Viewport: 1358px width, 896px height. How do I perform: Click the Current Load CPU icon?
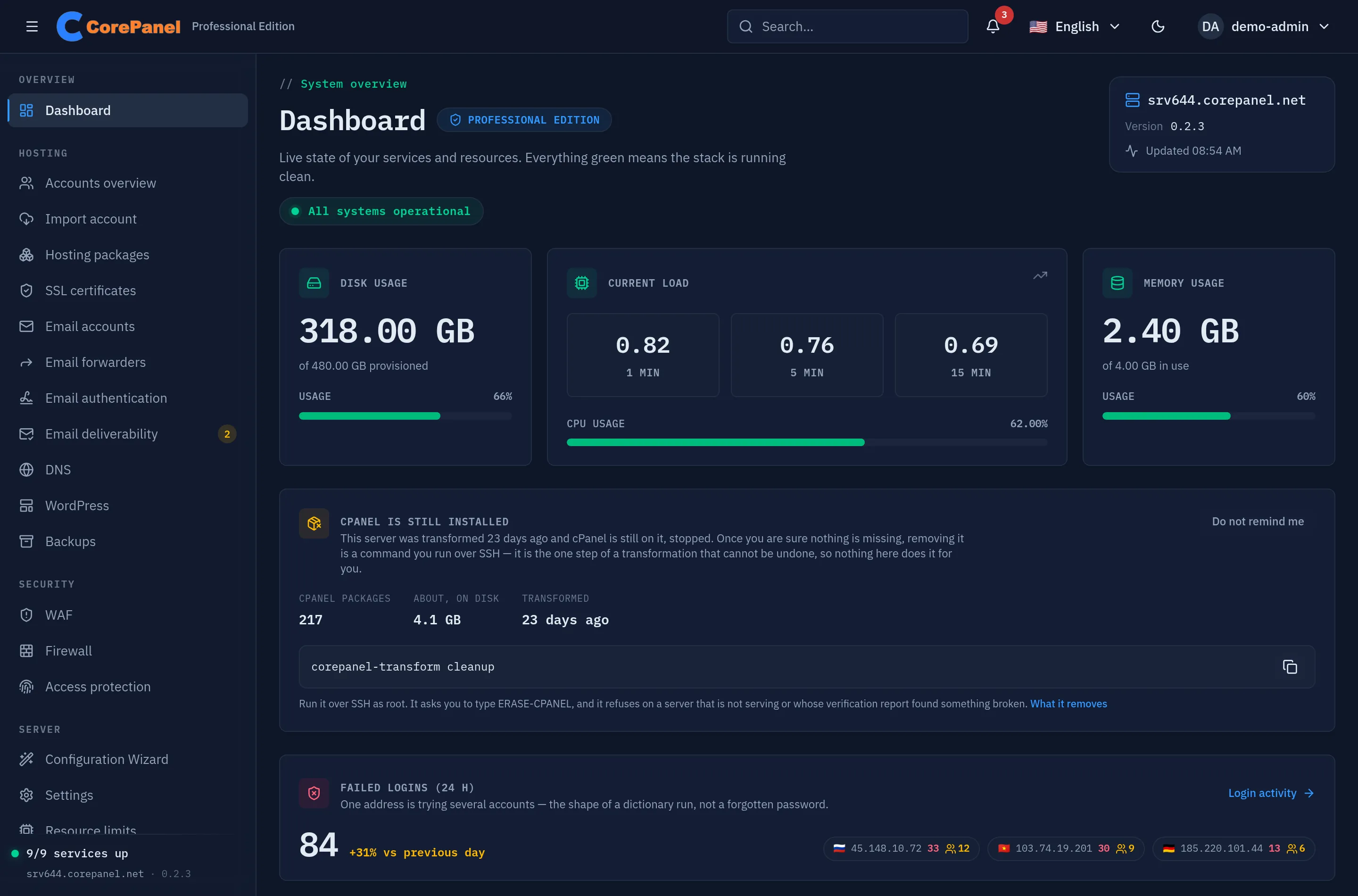(x=581, y=283)
